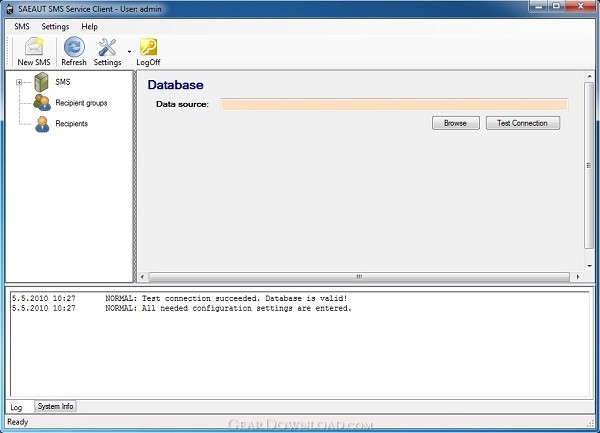Select the Recipients person icon
This screenshot has width=600, height=433.
coord(42,124)
